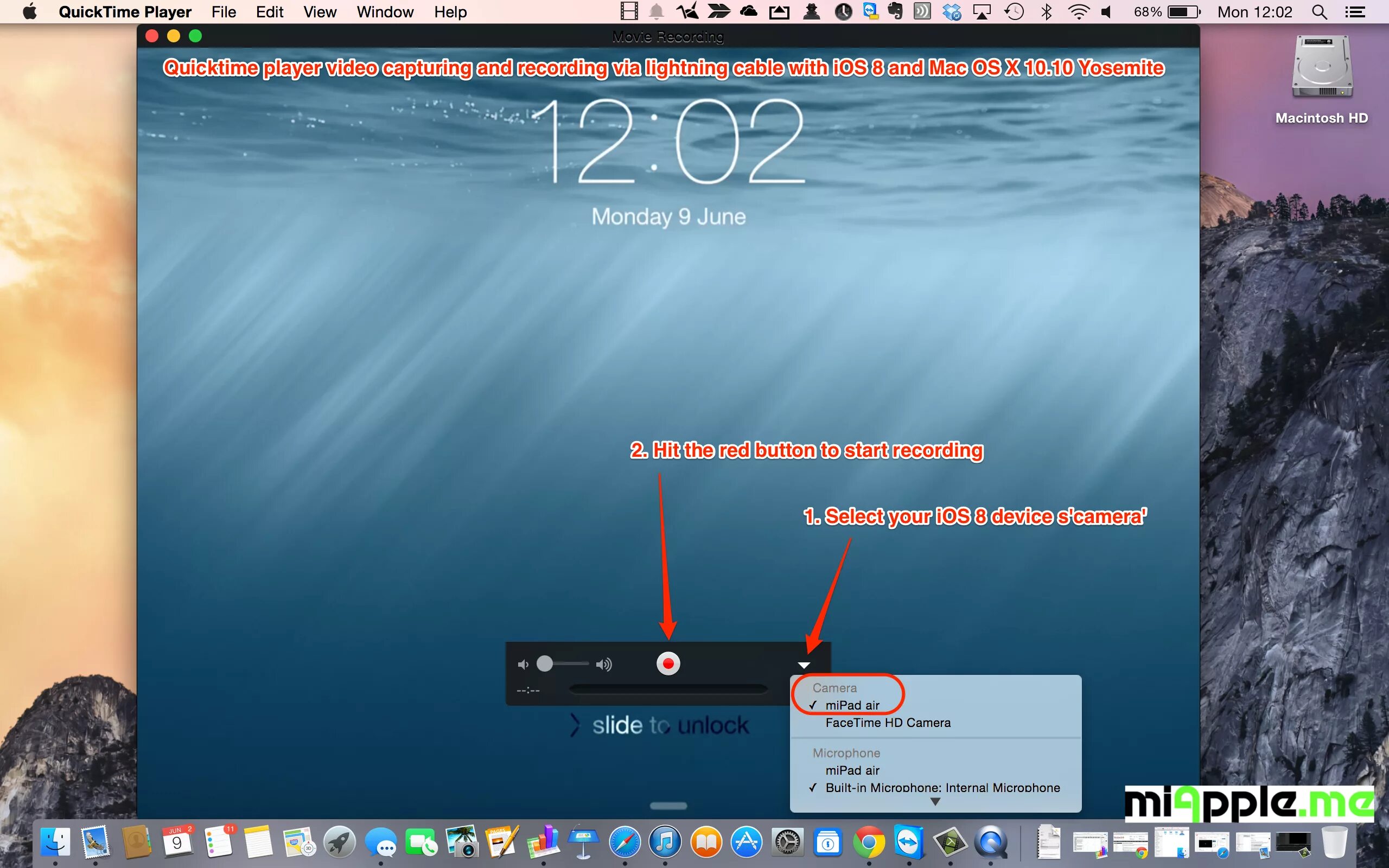Select miPad air under Camera
The width and height of the screenshot is (1389, 868).
pos(852,705)
